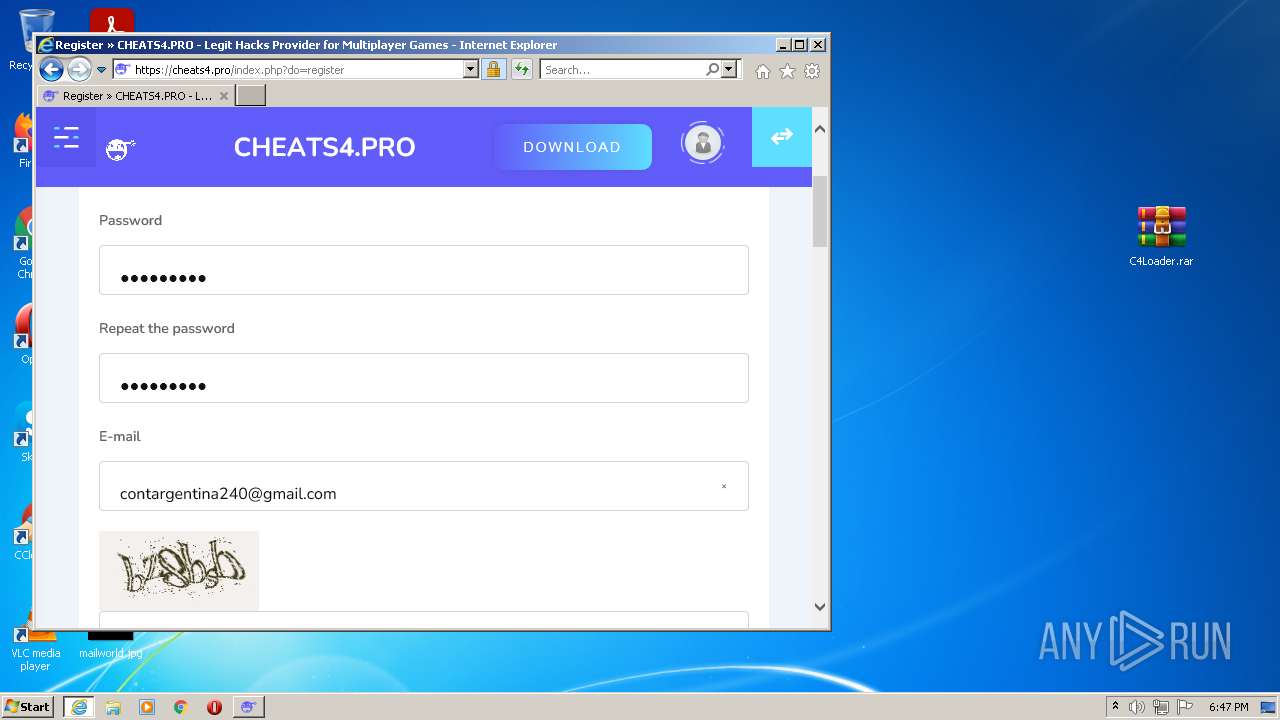Expand the address bar dropdown arrow

471,69
